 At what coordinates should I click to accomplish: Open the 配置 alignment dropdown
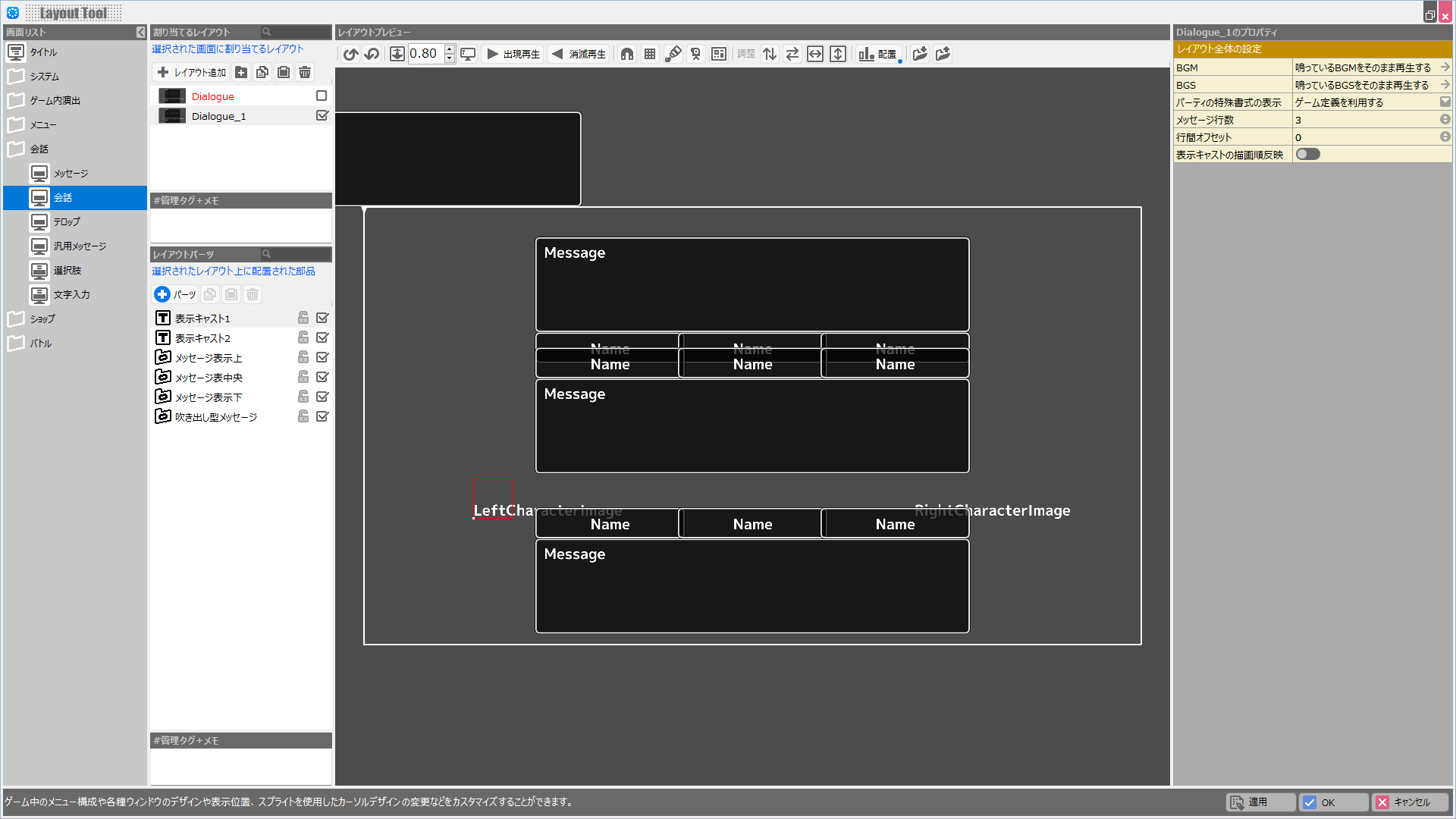coord(878,54)
